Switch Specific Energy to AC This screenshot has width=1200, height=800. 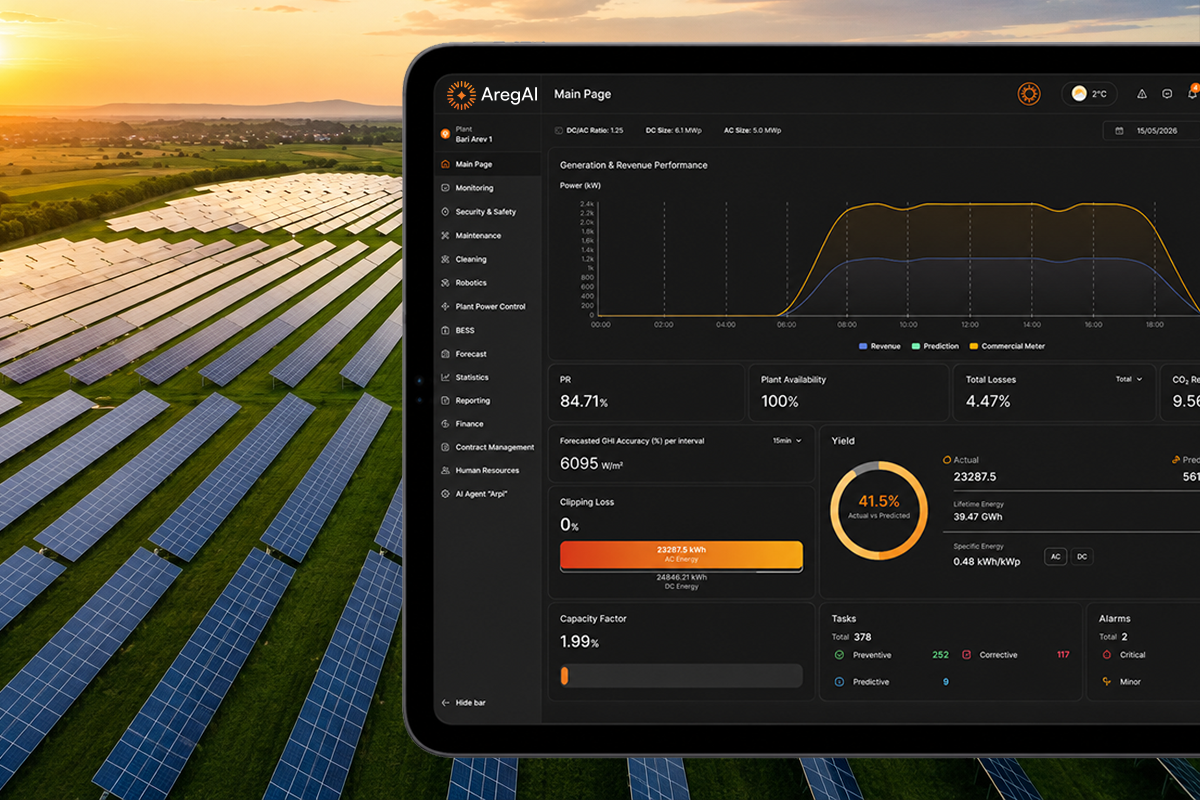pyautogui.click(x=1055, y=556)
